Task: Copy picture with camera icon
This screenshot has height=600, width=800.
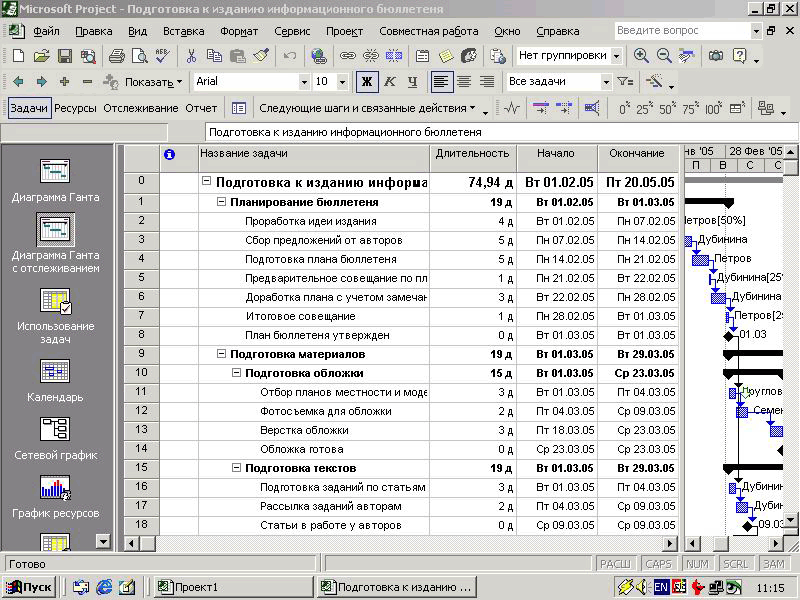Action: 716,55
